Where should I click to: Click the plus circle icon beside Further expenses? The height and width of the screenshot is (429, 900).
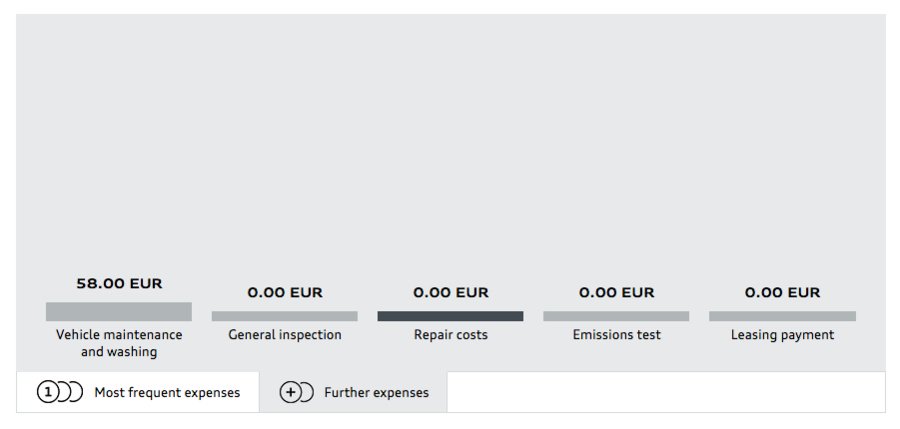coord(296,392)
